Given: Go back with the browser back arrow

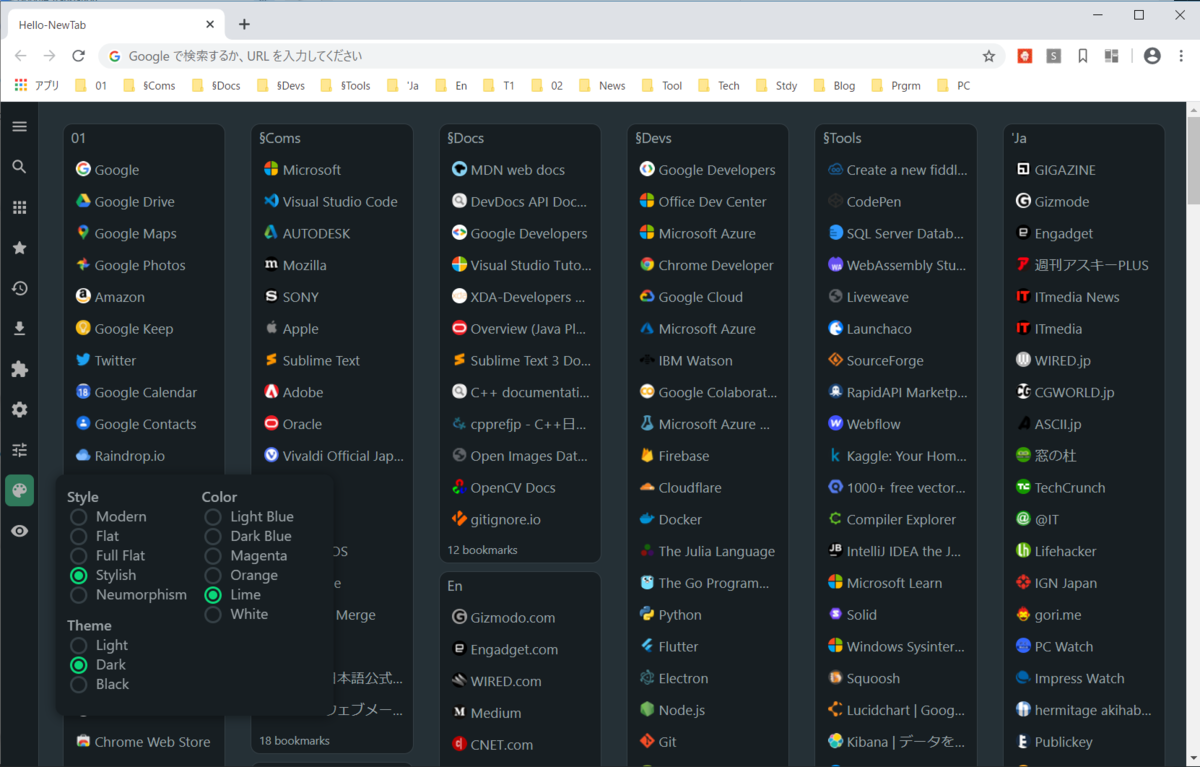Looking at the screenshot, I should tap(20, 56).
